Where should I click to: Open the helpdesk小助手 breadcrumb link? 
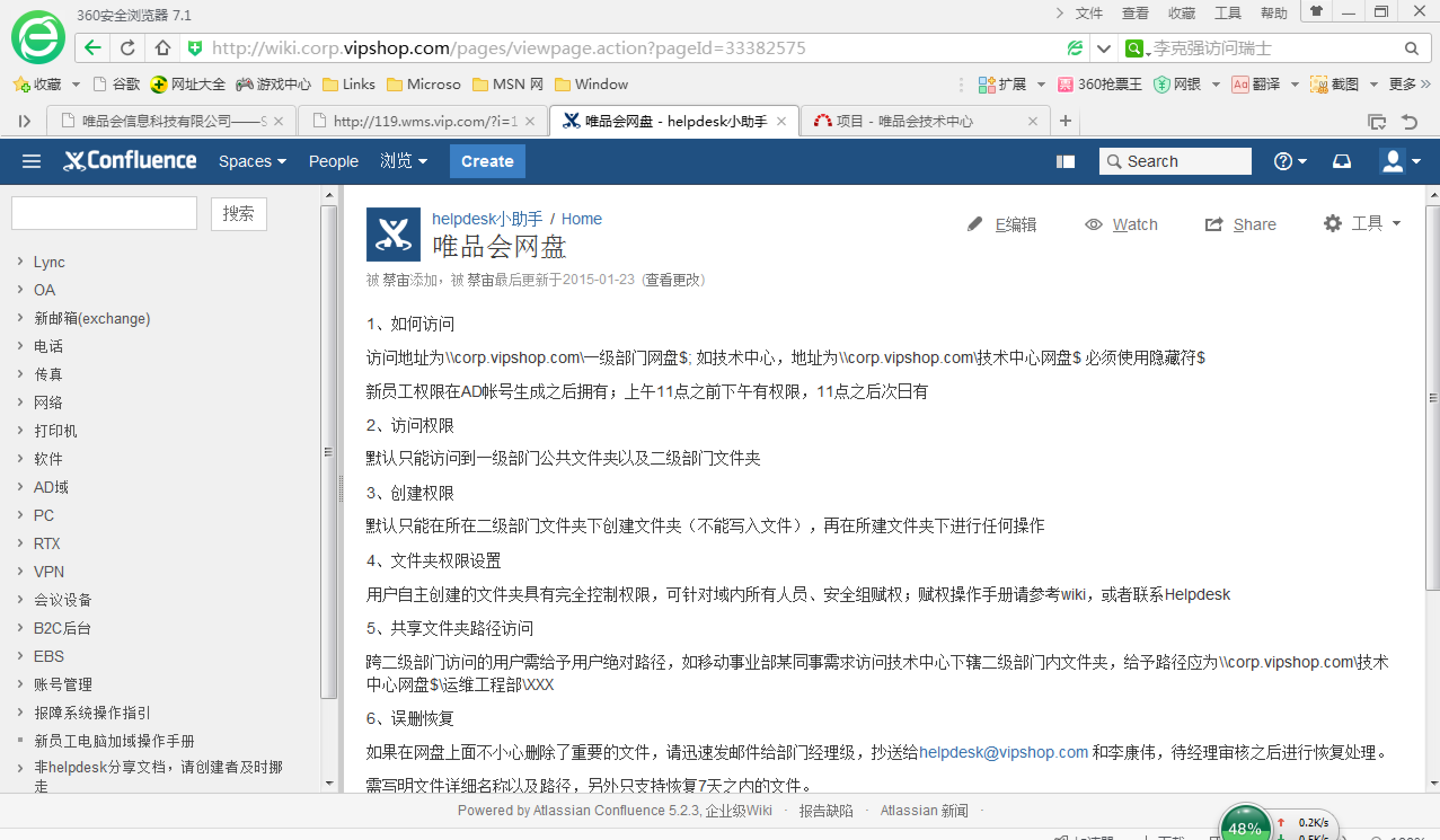tap(487, 219)
